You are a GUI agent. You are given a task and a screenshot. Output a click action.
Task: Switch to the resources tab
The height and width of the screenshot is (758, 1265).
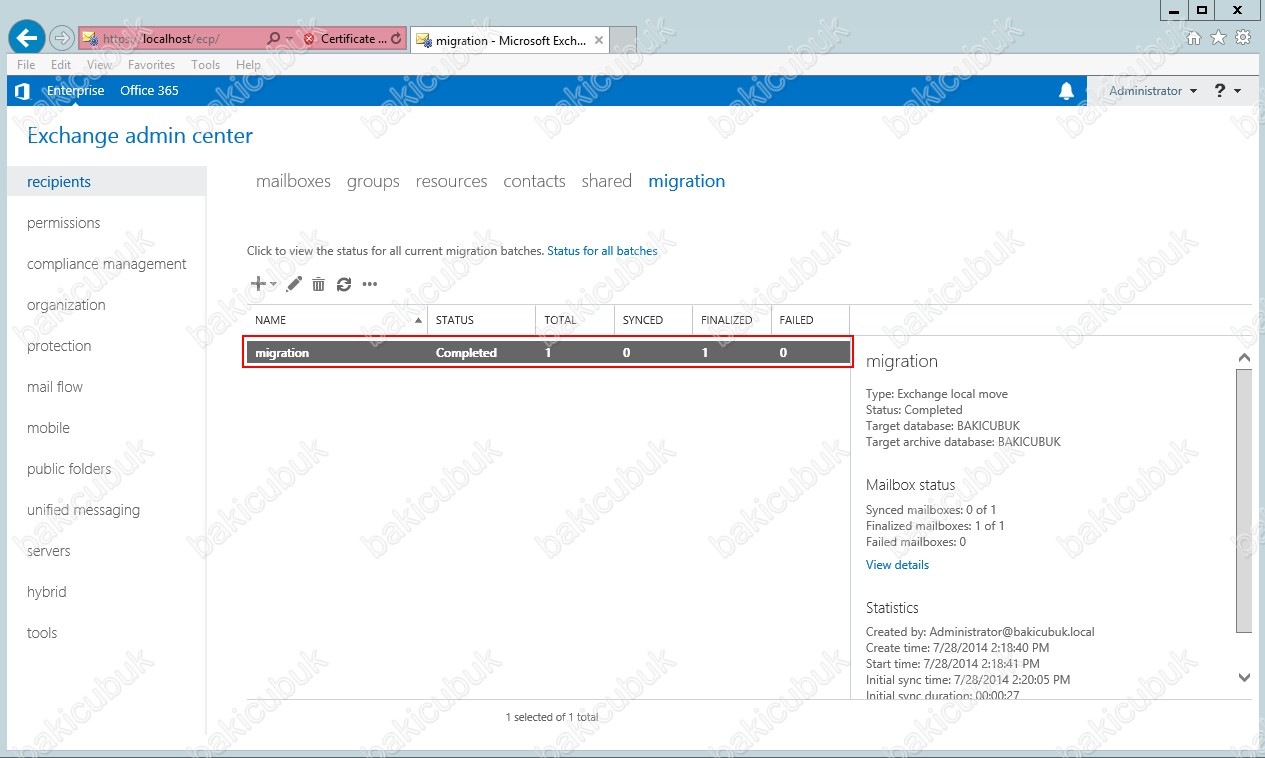(452, 181)
